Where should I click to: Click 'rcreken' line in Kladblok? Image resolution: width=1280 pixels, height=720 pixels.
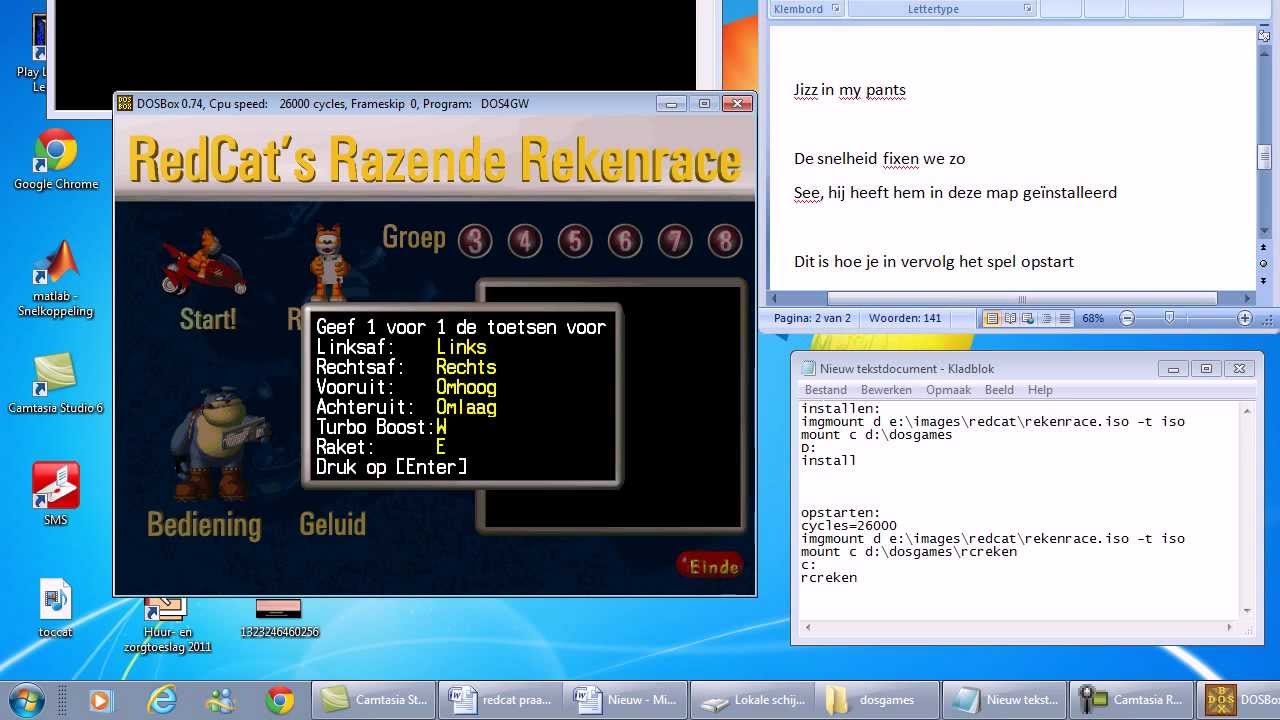[x=829, y=578]
